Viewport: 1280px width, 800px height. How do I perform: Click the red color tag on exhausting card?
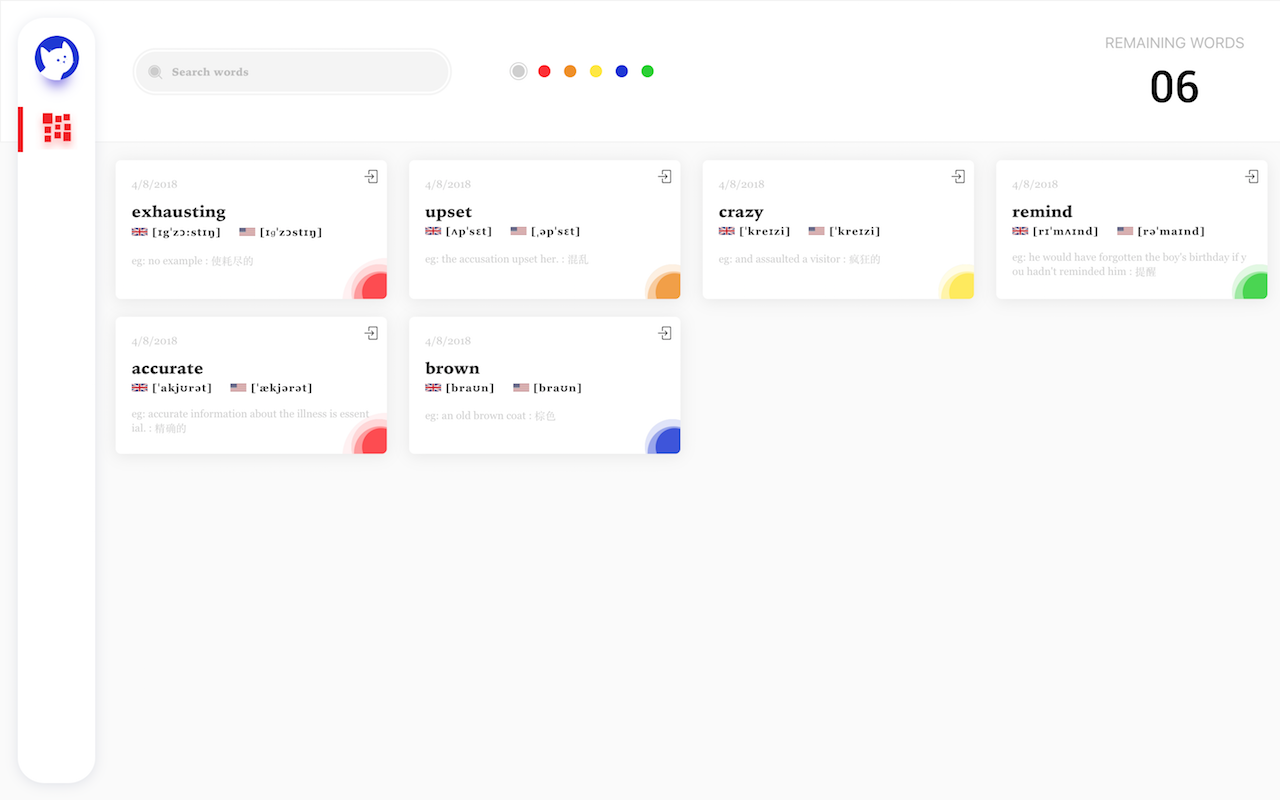pos(374,286)
